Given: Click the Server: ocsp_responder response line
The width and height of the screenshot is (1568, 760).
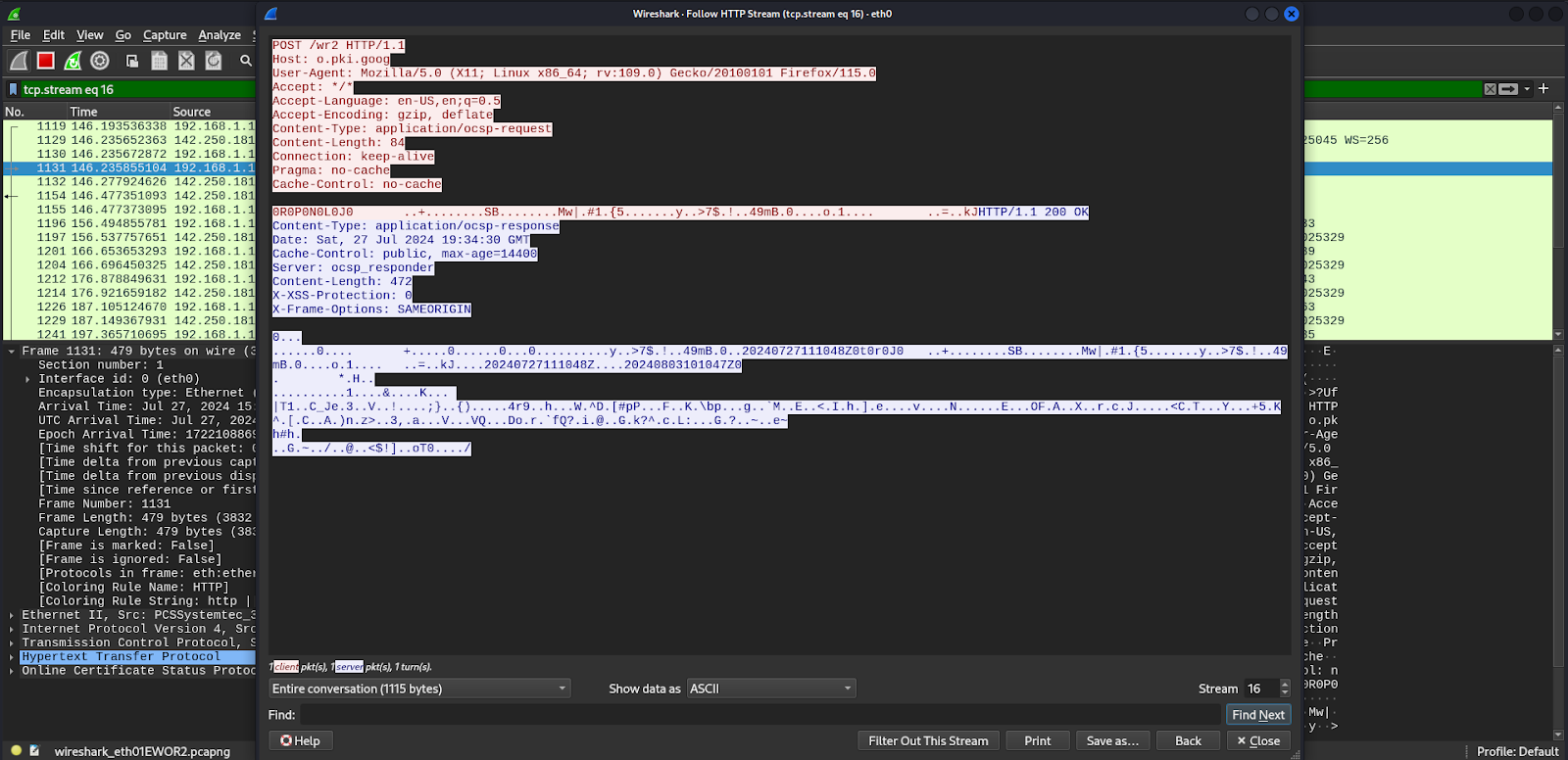Looking at the screenshot, I should tap(353, 267).
